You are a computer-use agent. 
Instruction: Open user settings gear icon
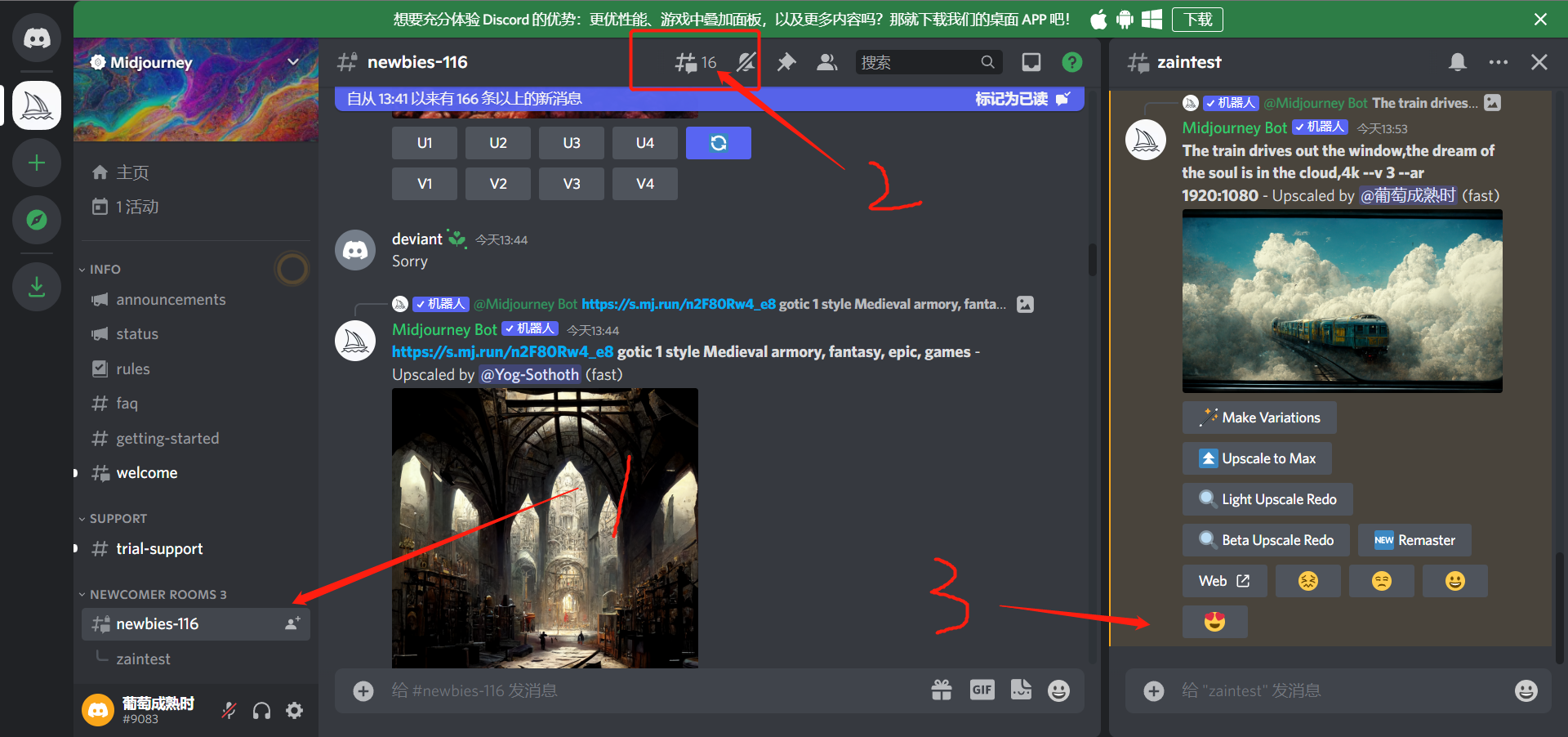pyautogui.click(x=295, y=711)
